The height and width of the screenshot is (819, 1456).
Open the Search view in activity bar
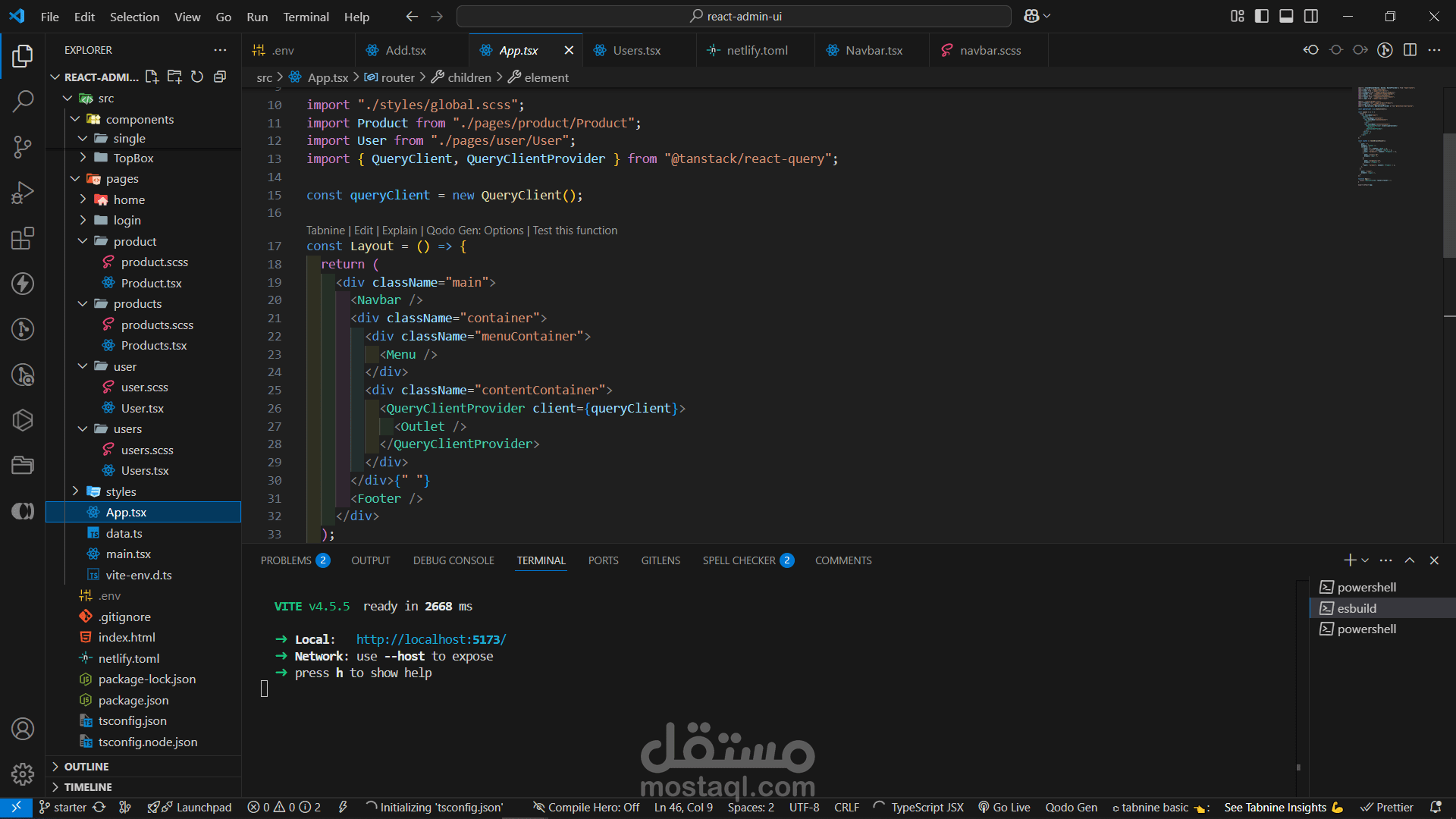pyautogui.click(x=23, y=101)
